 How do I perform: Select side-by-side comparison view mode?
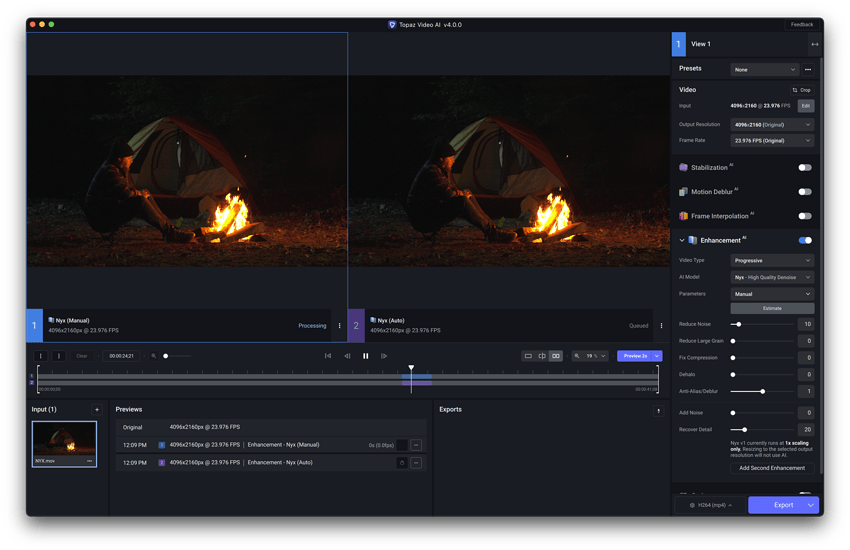pyautogui.click(x=556, y=356)
